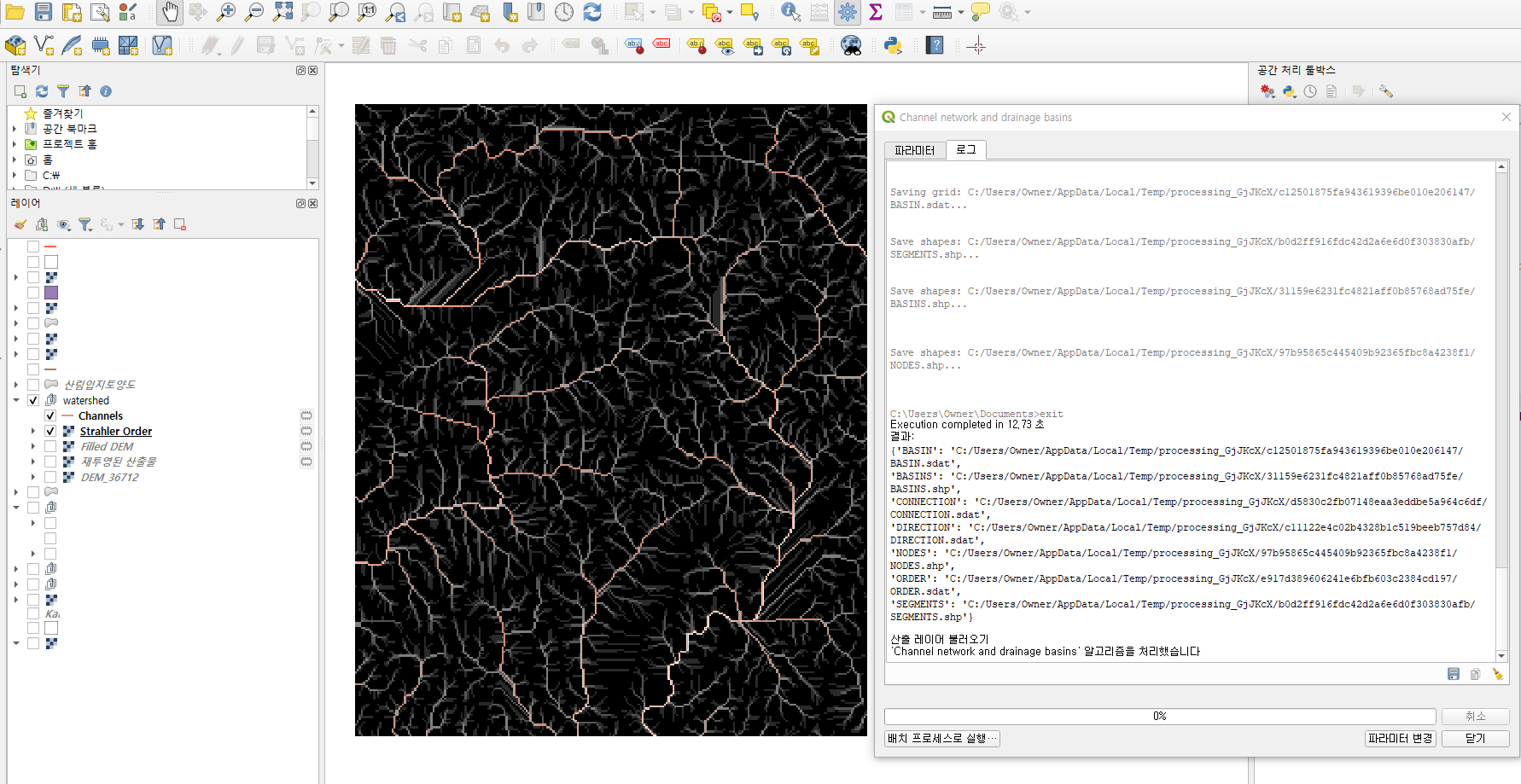The width and height of the screenshot is (1521, 784).
Task: Save the project with floppy icon
Action: tap(44, 12)
